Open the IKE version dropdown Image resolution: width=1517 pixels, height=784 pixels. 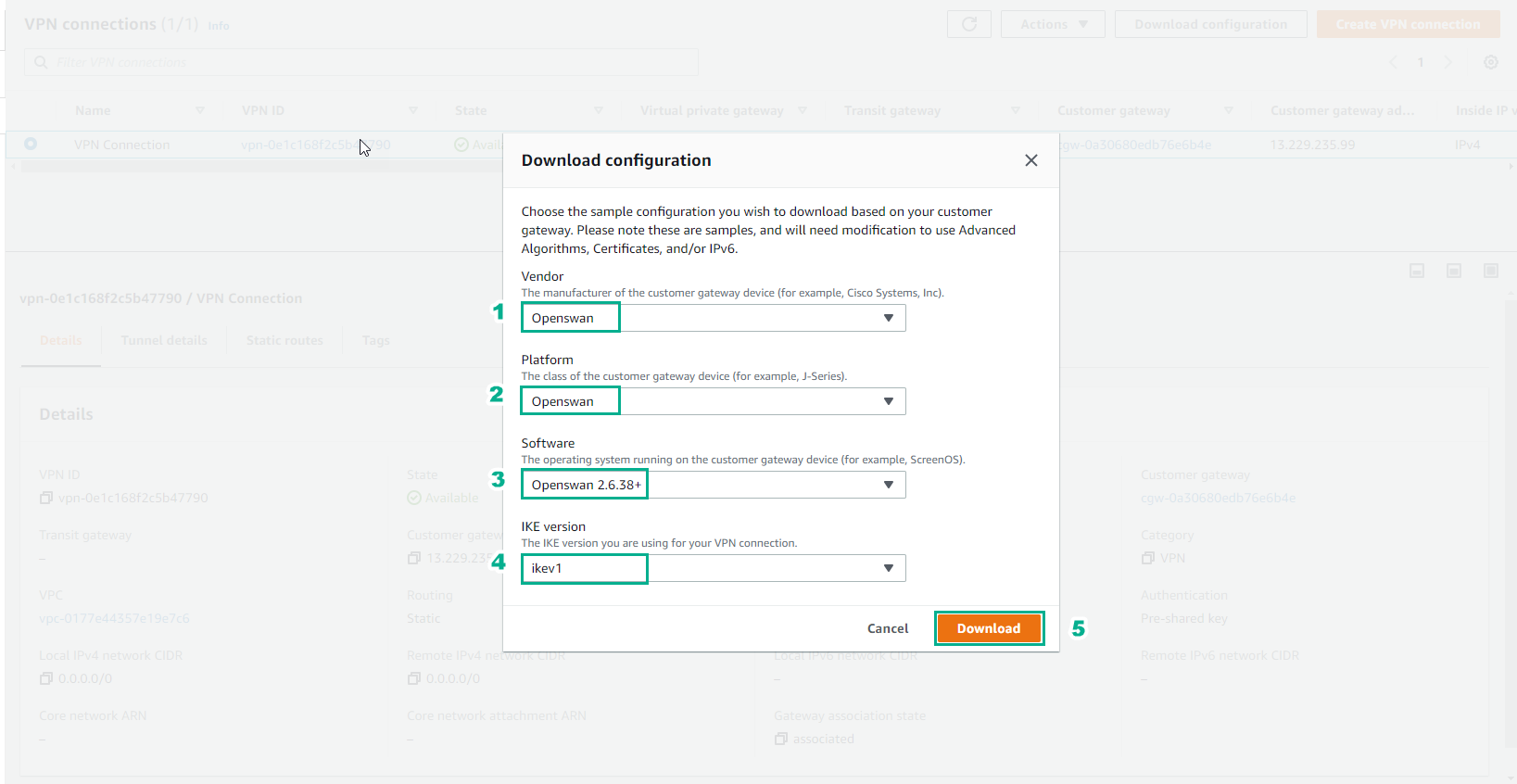713,568
